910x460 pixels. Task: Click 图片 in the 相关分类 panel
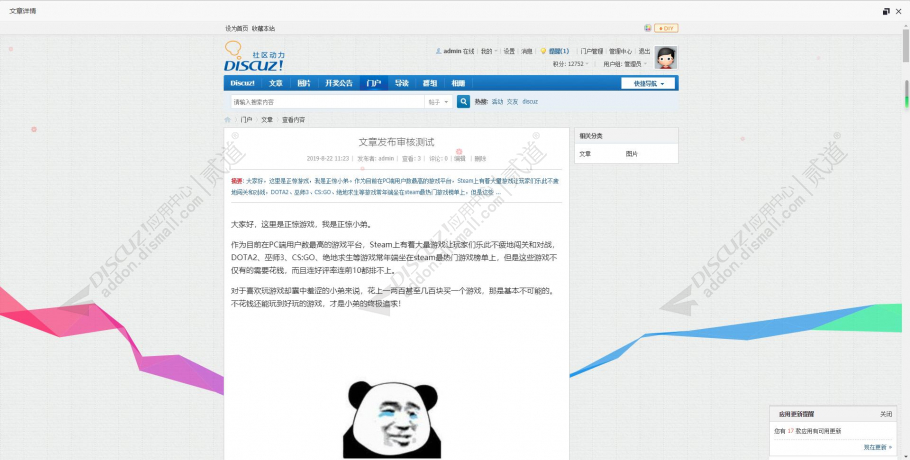(631, 154)
